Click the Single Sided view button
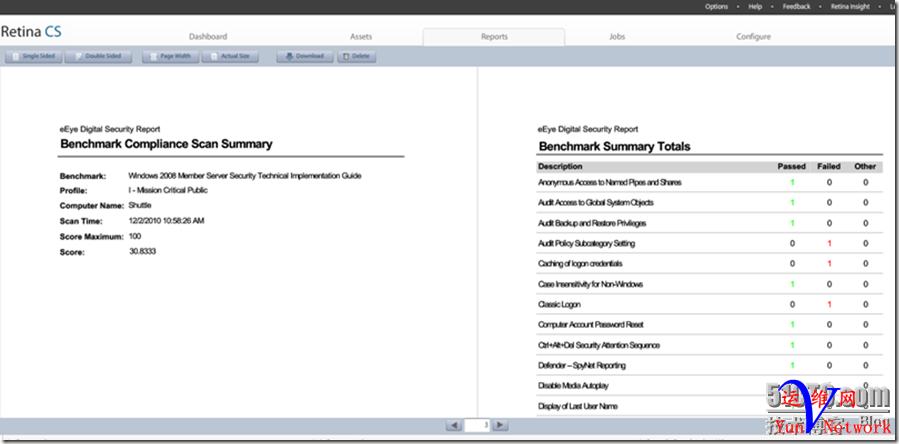Image resolution: width=899 pixels, height=444 pixels. pyautogui.click(x=34, y=56)
